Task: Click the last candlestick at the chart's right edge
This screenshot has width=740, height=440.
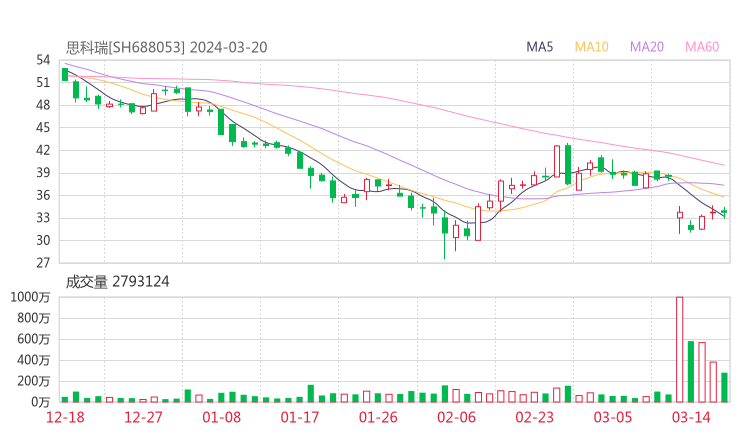Action: [x=724, y=212]
